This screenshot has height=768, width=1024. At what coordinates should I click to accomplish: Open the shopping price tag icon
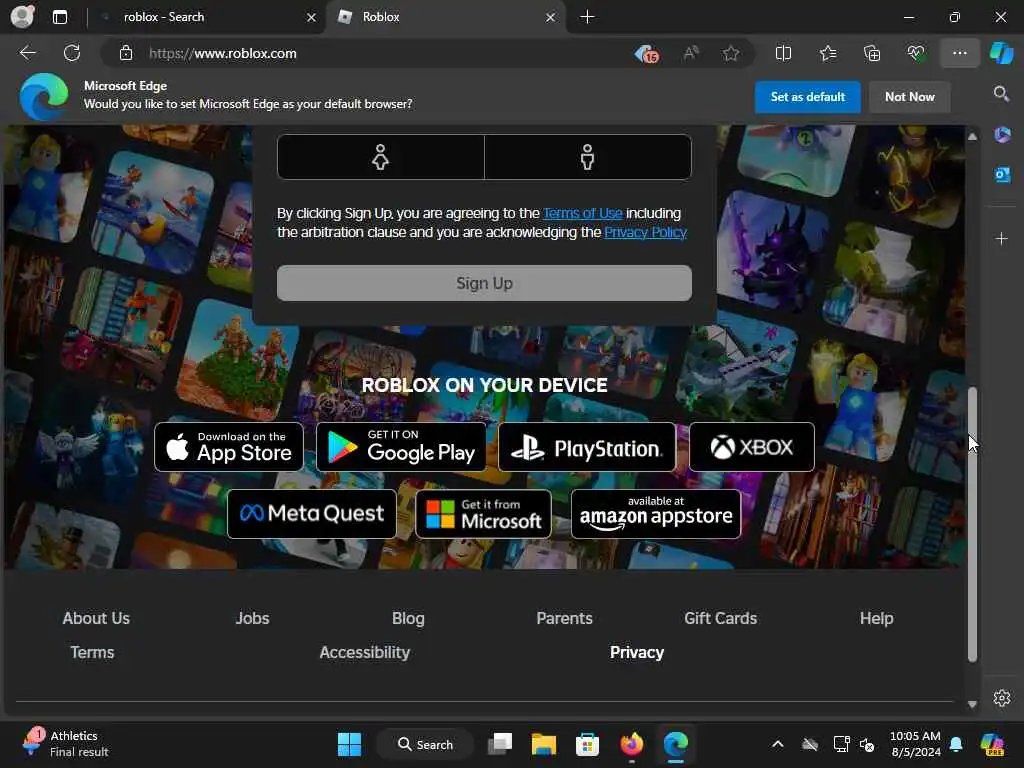click(647, 54)
